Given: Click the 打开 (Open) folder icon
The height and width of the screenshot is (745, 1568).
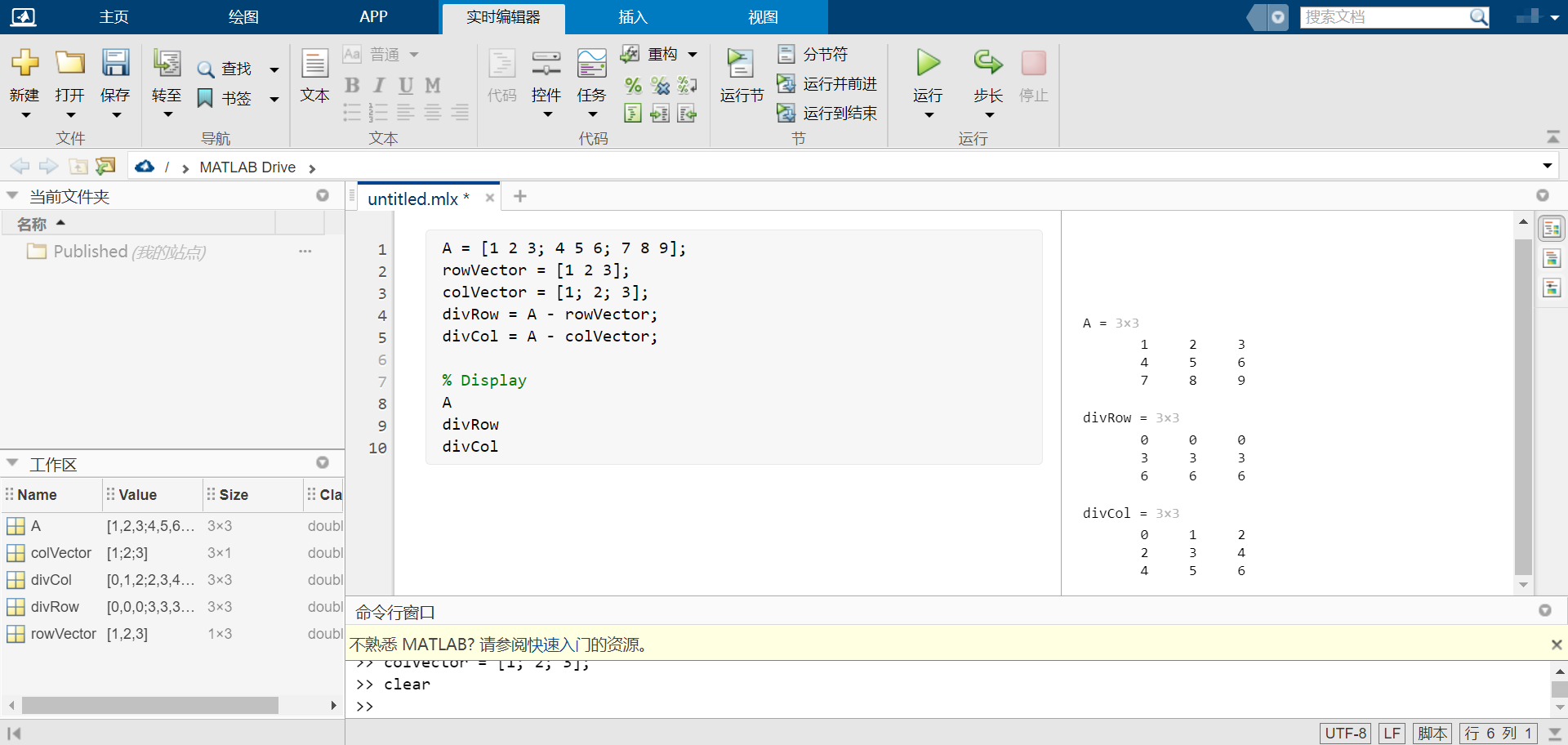Looking at the screenshot, I should coord(70,63).
